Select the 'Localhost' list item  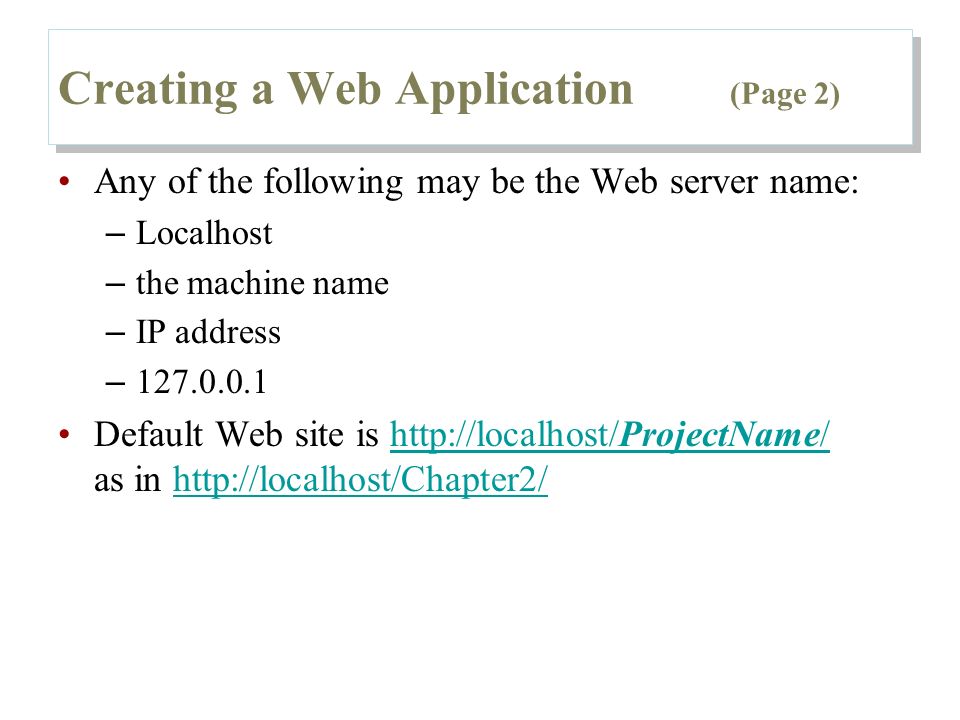click(204, 233)
